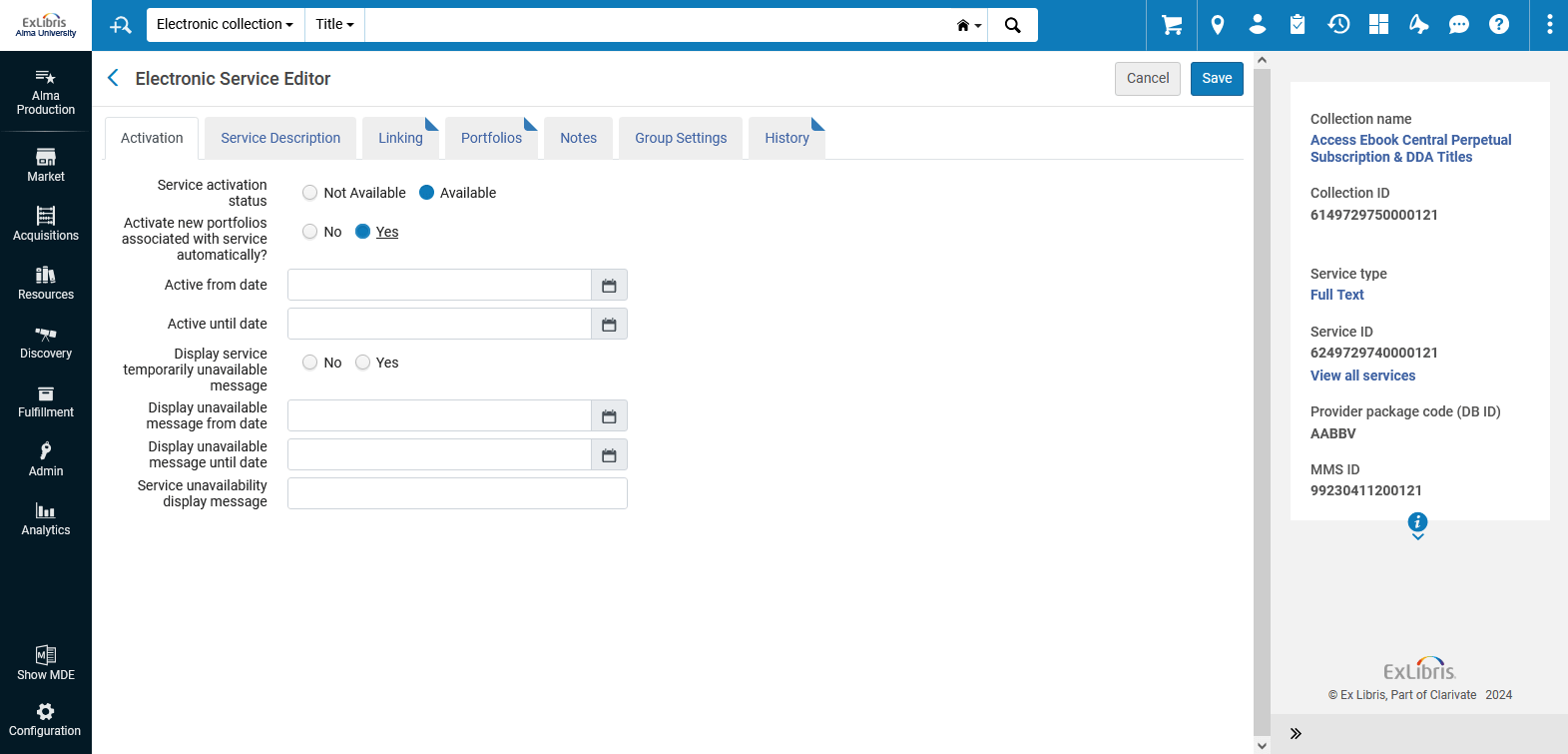Switch to the Portfolios tab
Screen dimensions: 1568x754
(x=491, y=138)
